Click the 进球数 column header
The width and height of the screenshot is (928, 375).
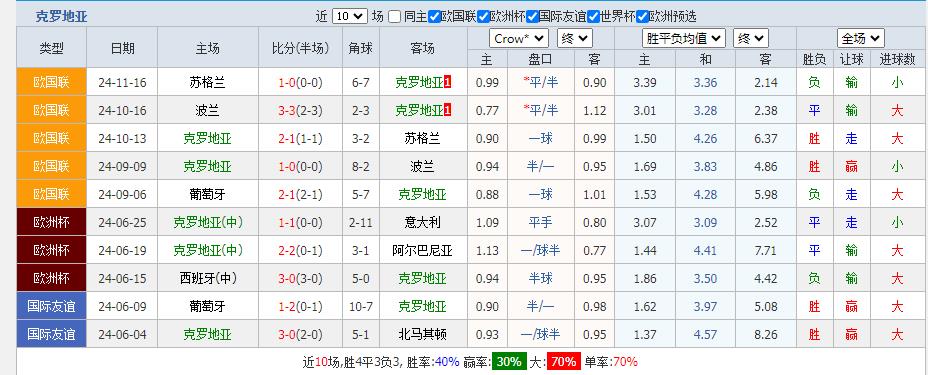coord(897,59)
